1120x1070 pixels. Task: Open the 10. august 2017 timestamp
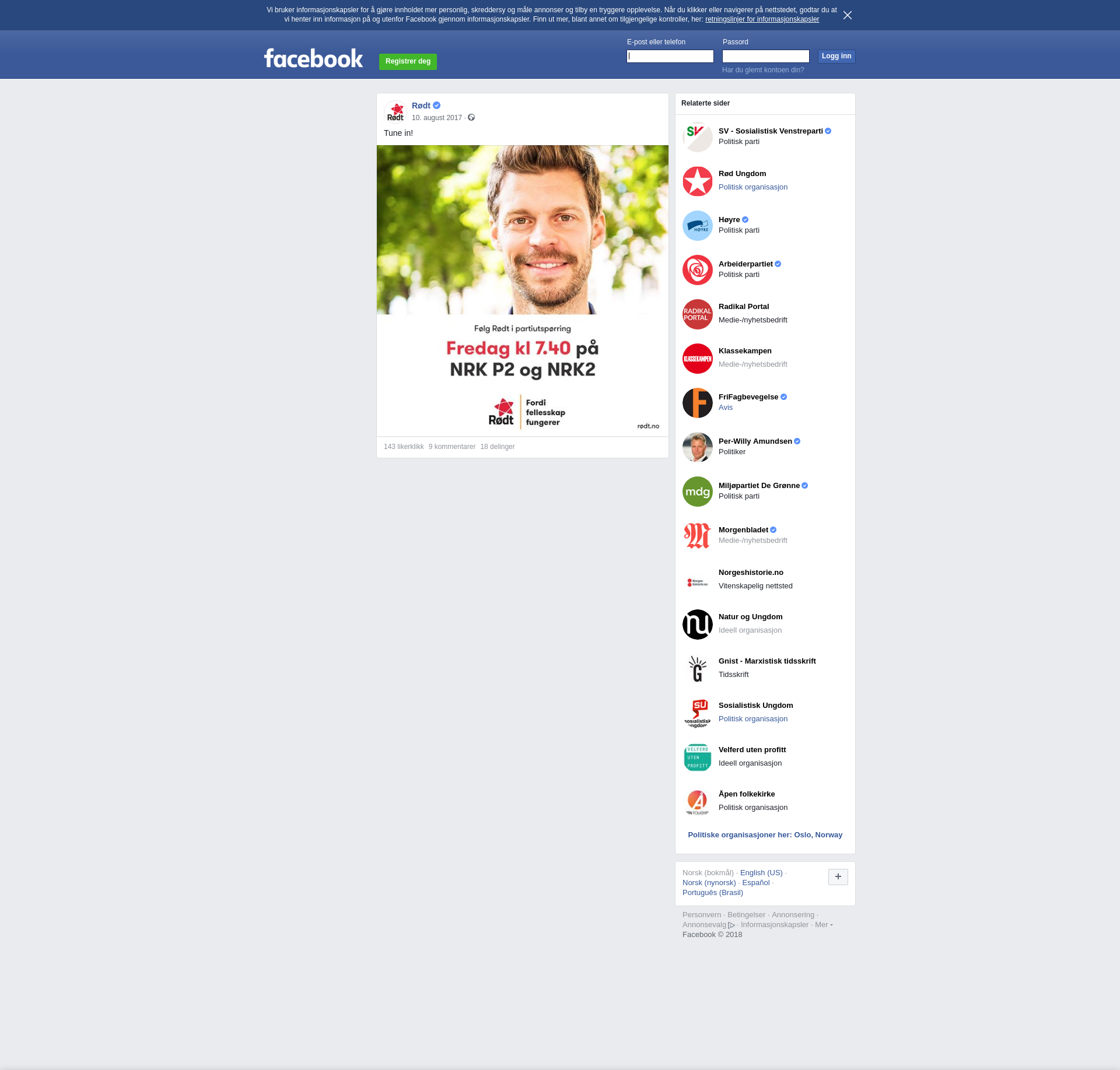click(437, 118)
